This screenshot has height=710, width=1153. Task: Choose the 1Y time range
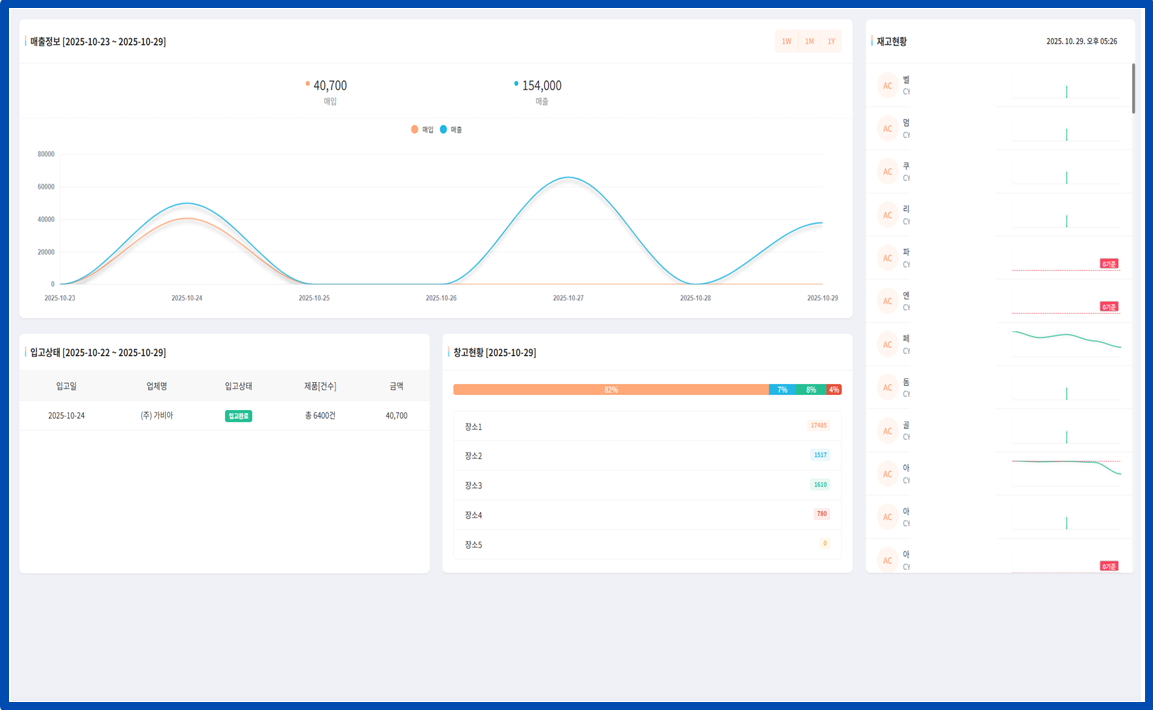[831, 41]
